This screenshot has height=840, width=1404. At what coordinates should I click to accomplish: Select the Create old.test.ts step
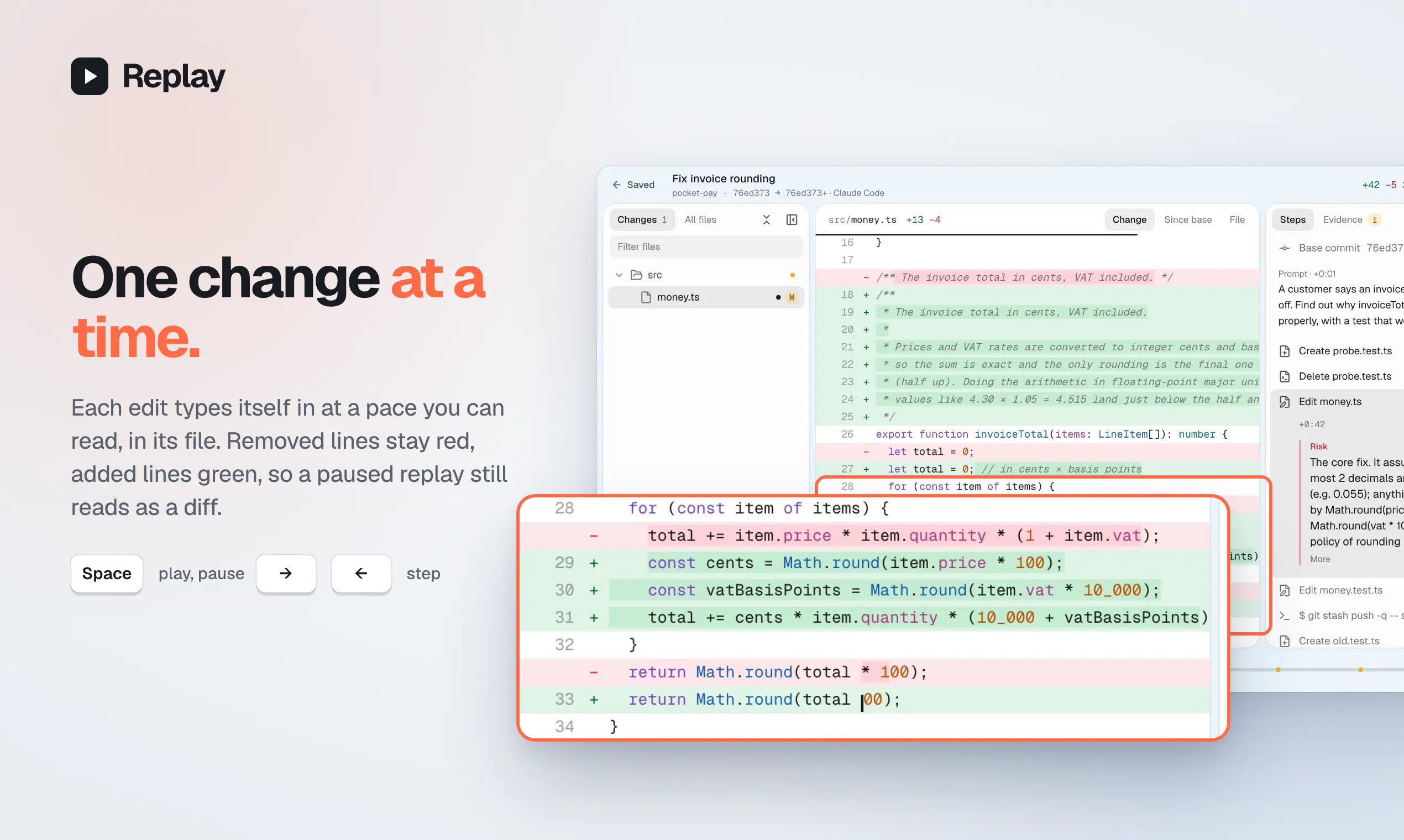point(1338,641)
